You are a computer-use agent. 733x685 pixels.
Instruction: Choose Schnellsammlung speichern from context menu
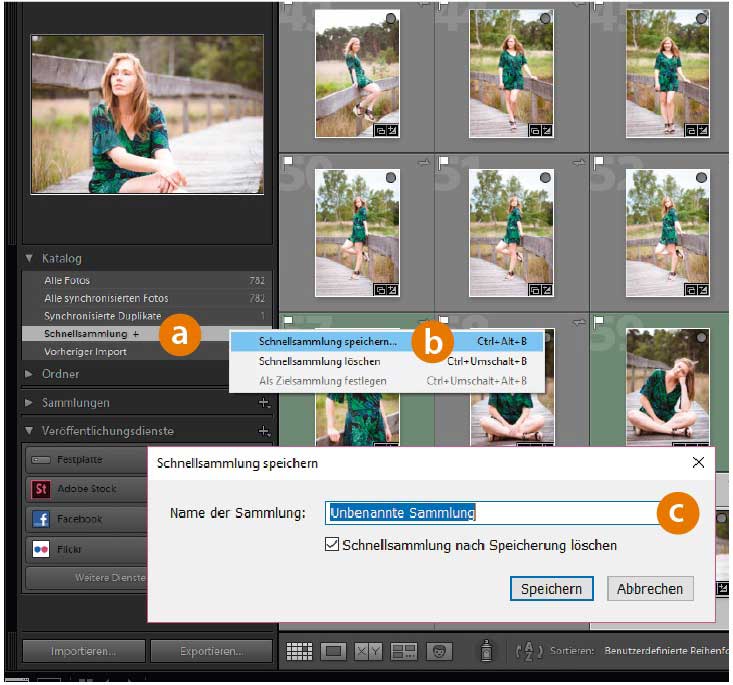[327, 341]
